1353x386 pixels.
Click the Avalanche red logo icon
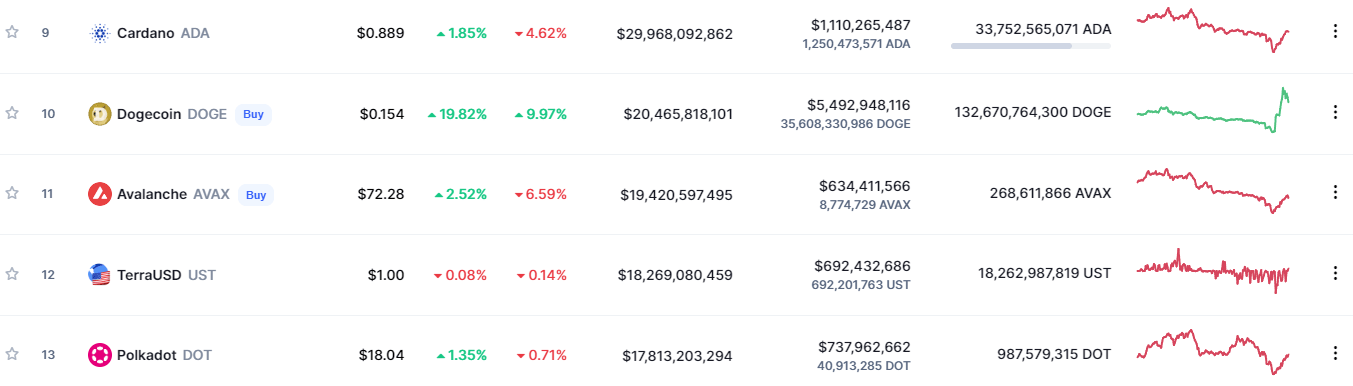(x=99, y=194)
